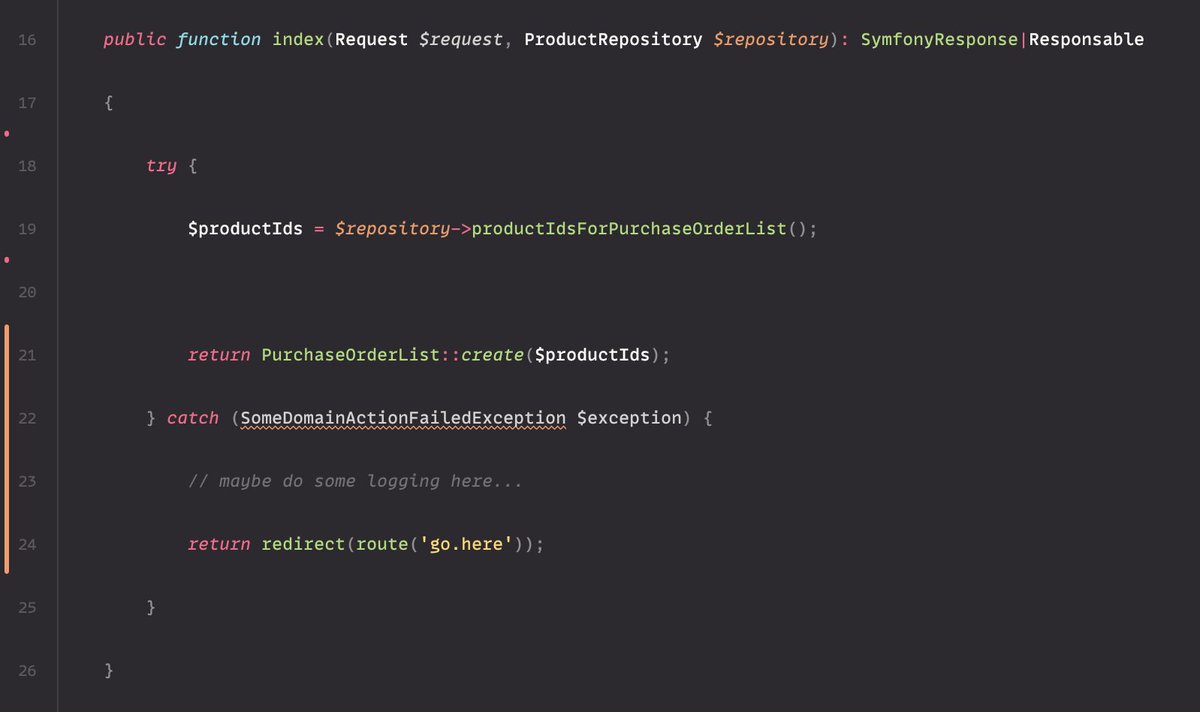The width and height of the screenshot is (1200, 712).
Task: Click the 'try' keyword
Action: coord(161,166)
